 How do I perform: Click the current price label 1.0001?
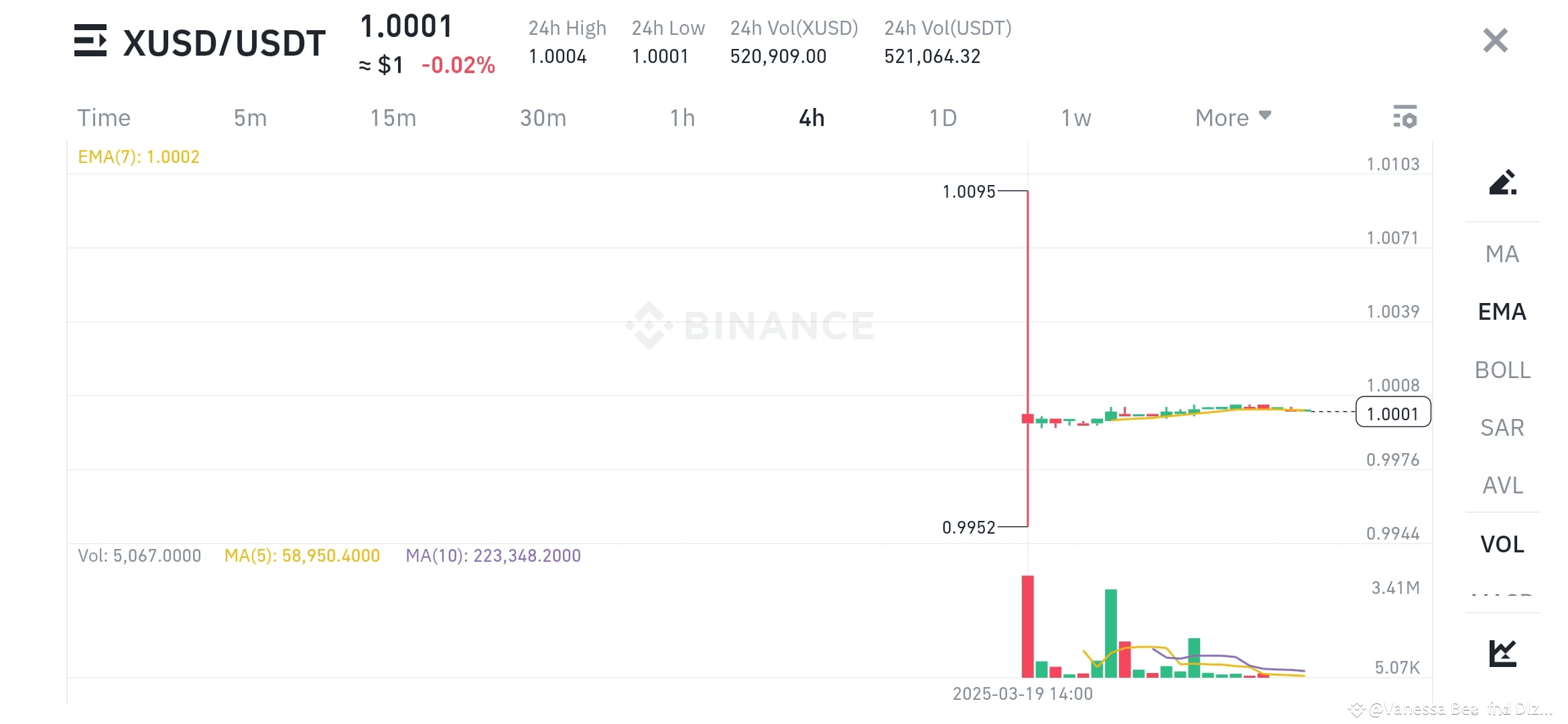click(x=1392, y=413)
